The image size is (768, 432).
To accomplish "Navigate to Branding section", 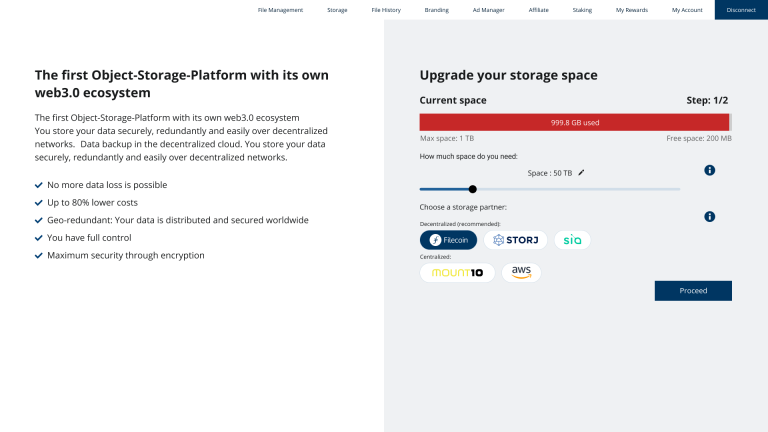I will (x=436, y=10).
